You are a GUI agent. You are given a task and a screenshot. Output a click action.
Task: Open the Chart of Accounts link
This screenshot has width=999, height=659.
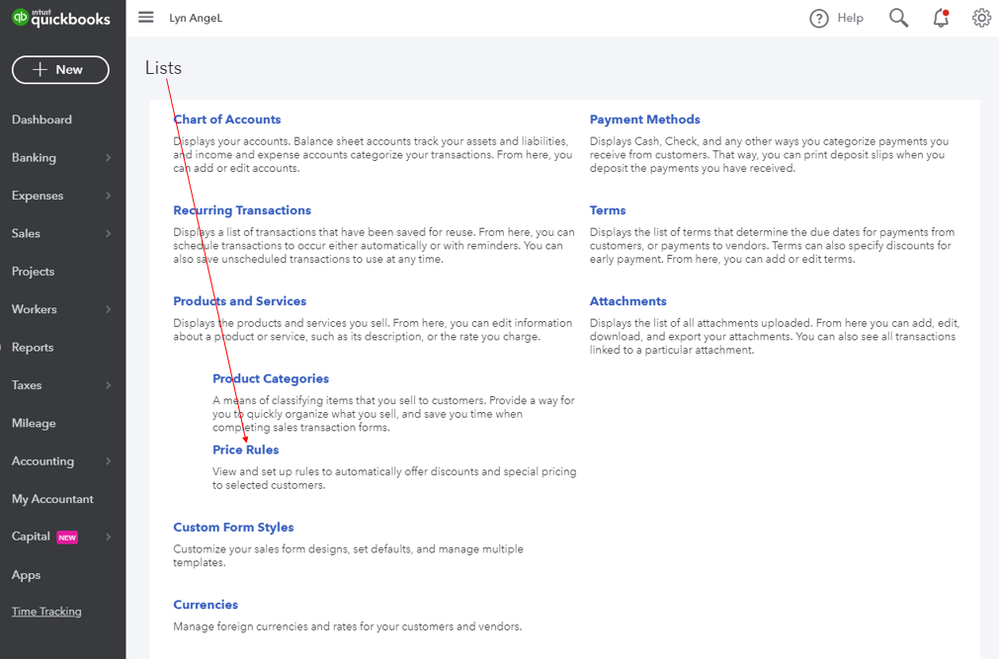click(x=227, y=119)
